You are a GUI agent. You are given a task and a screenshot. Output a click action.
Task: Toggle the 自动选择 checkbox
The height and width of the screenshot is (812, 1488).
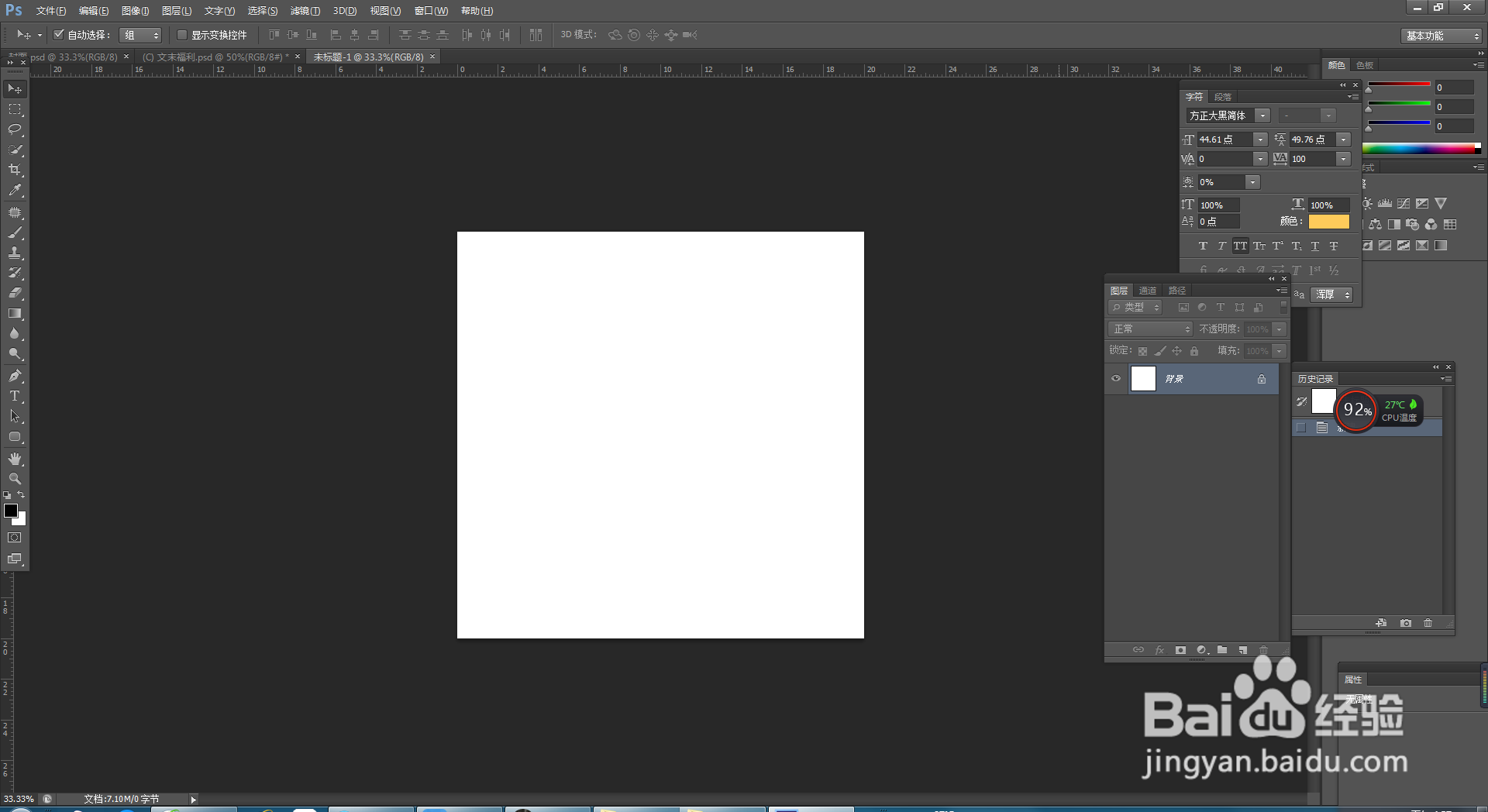point(58,35)
